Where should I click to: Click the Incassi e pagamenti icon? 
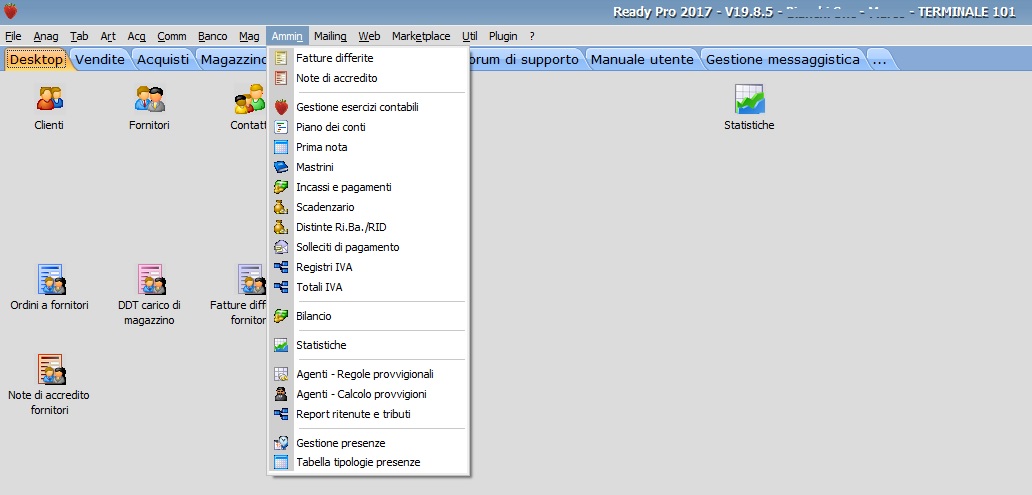pos(281,187)
